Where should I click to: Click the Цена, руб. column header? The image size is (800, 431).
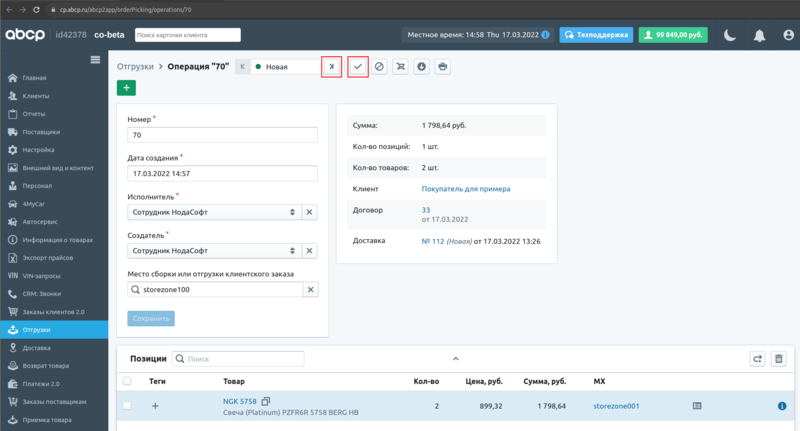(x=484, y=382)
